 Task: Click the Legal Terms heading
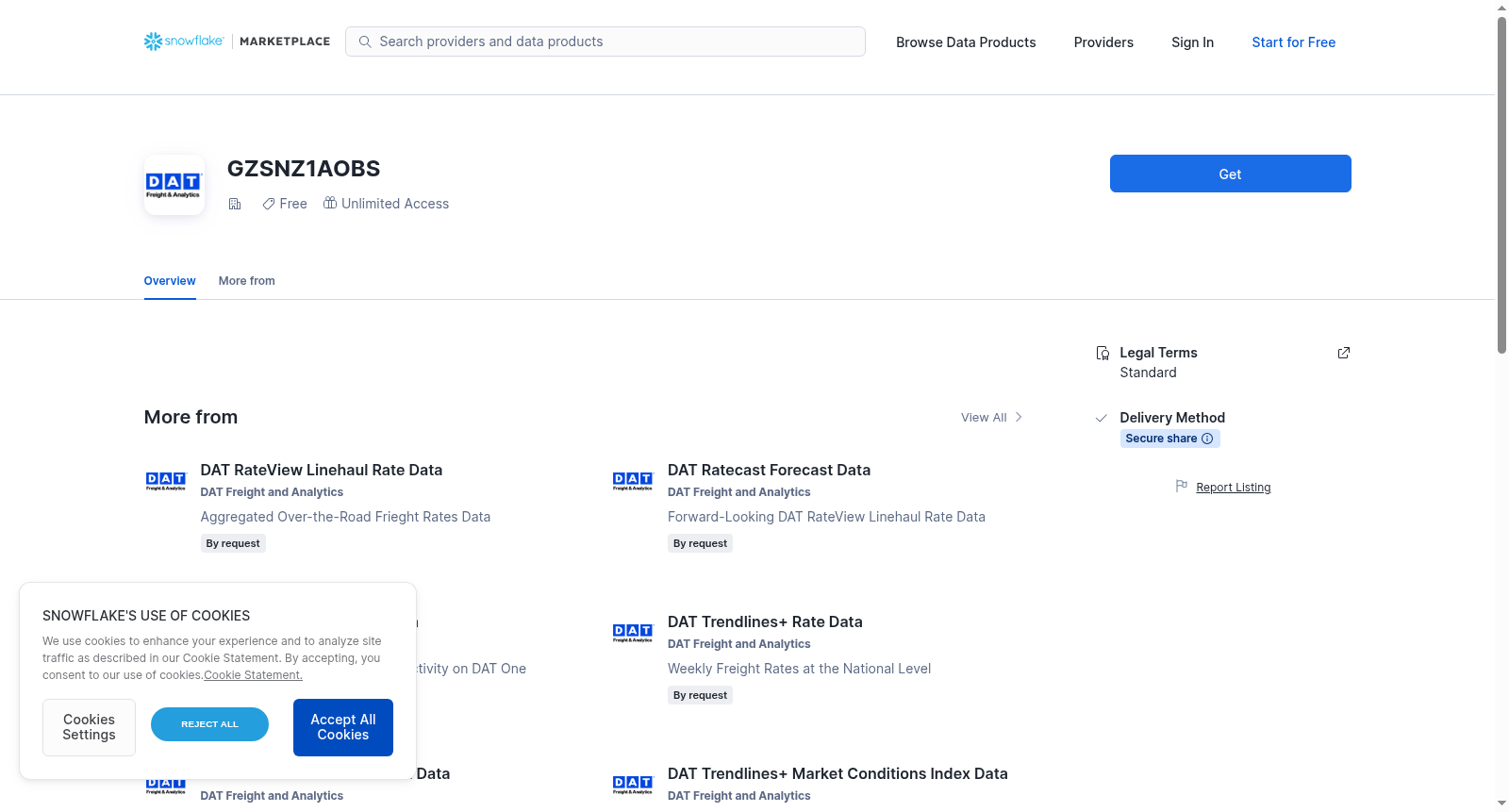[1158, 353]
